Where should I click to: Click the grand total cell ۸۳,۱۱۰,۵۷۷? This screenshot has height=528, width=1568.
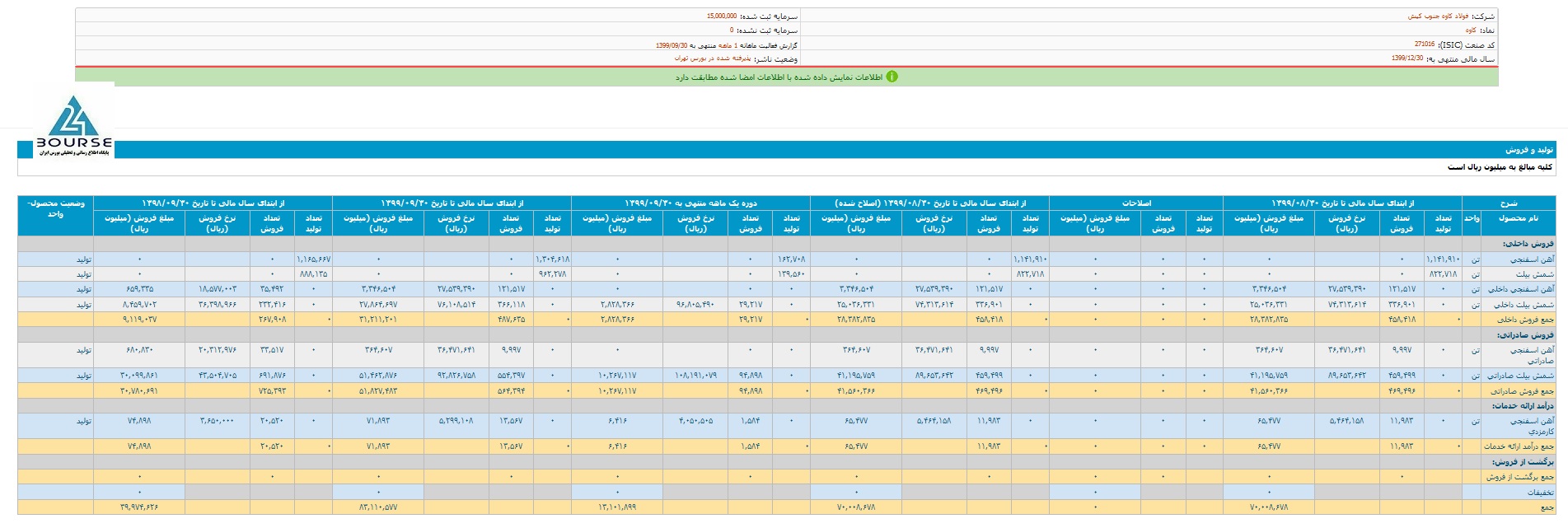pos(378,507)
